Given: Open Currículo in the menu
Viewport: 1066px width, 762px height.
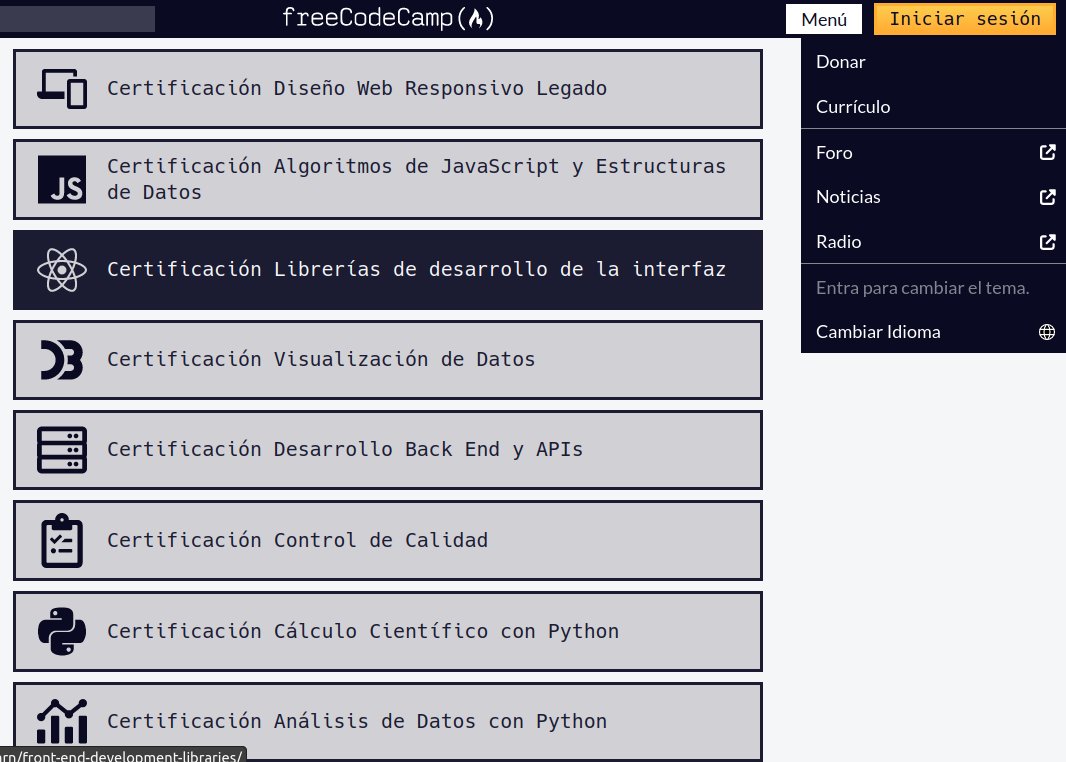Looking at the screenshot, I should pyautogui.click(x=933, y=107).
